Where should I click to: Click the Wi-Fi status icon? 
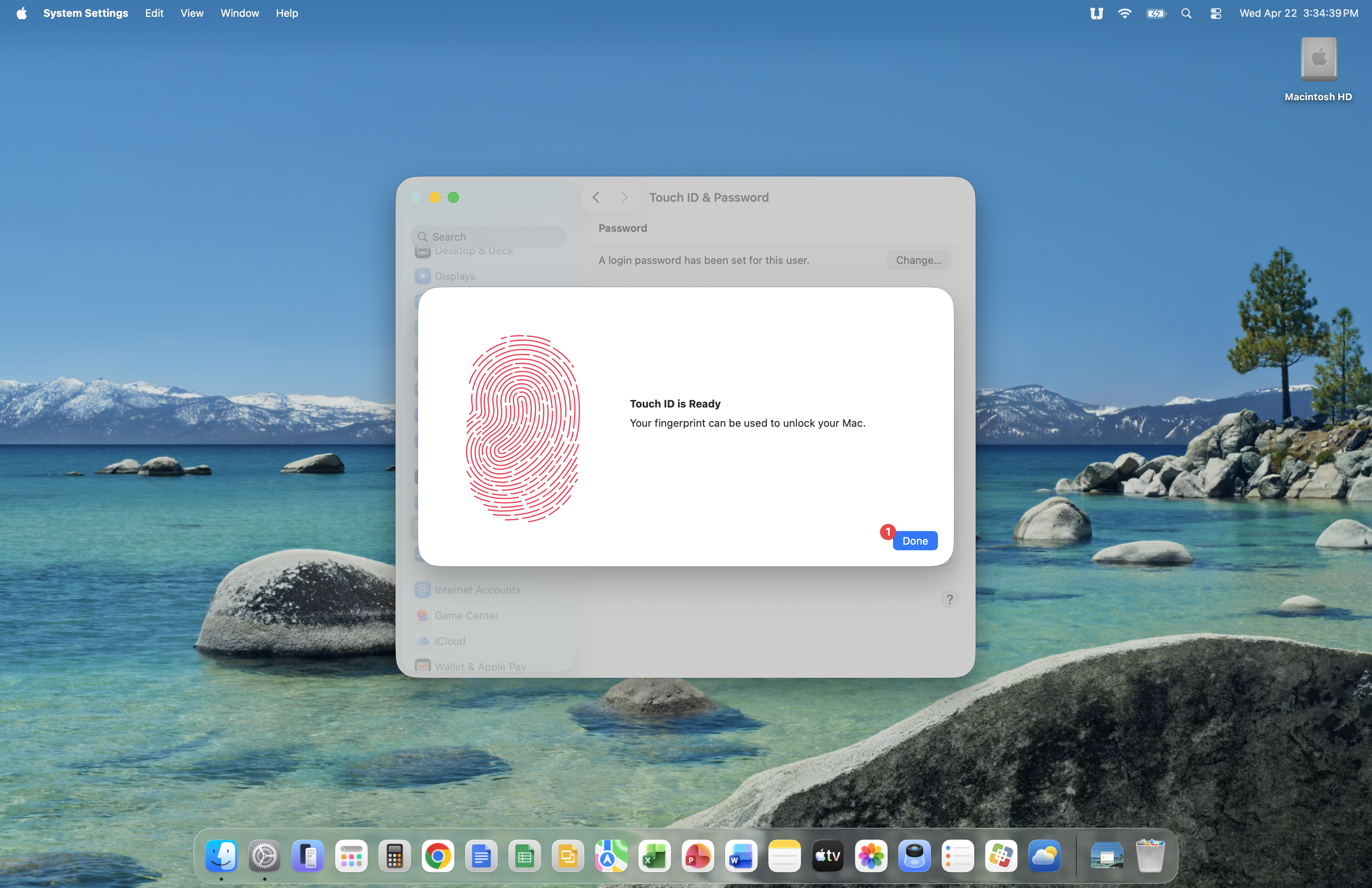[x=1124, y=13]
